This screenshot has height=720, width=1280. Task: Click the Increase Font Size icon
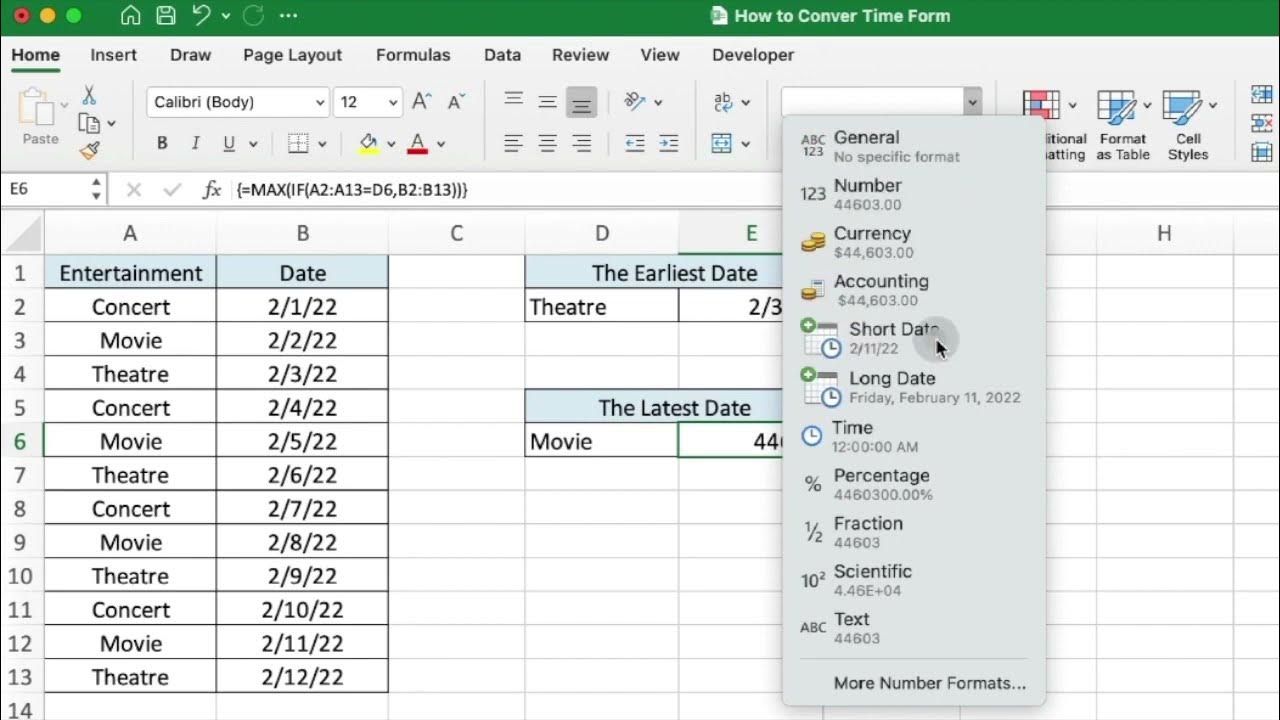tap(422, 102)
